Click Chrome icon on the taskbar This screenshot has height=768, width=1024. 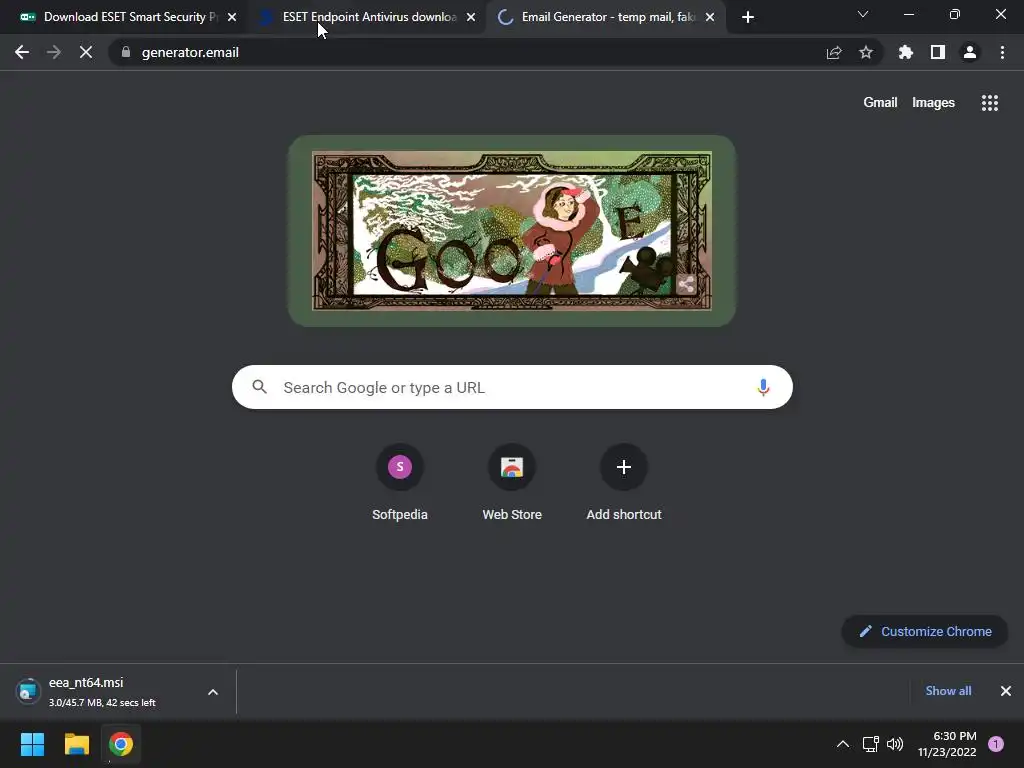[121, 744]
